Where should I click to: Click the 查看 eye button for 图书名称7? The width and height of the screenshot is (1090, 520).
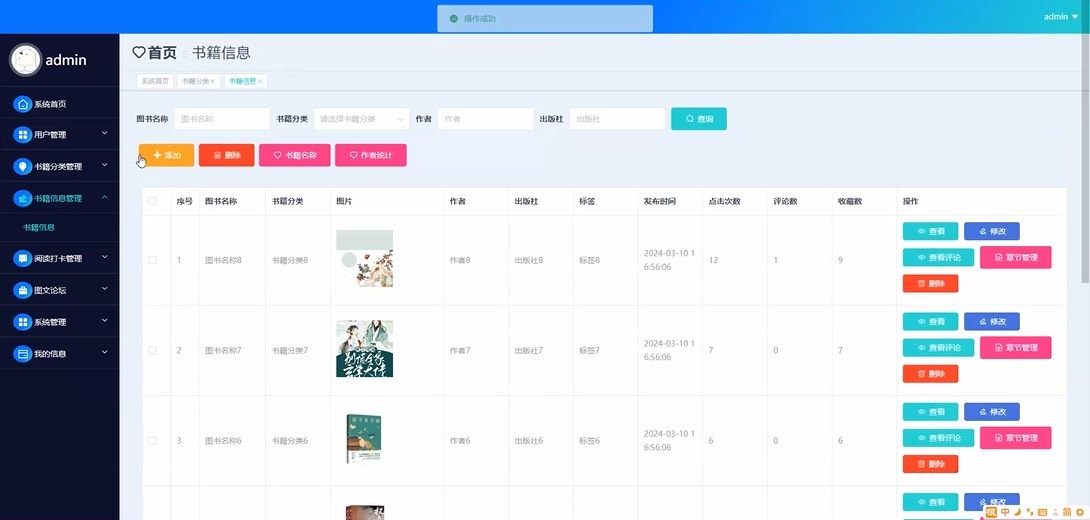click(930, 321)
